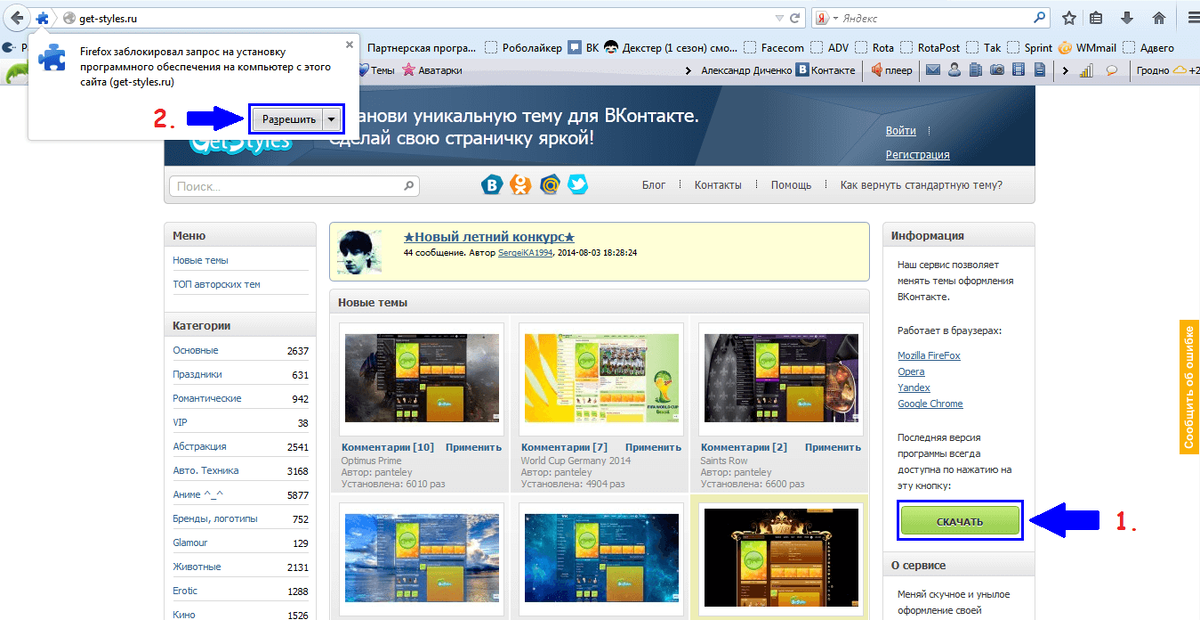
Task: Select the Аниме ^_^ category
Action: [200, 494]
